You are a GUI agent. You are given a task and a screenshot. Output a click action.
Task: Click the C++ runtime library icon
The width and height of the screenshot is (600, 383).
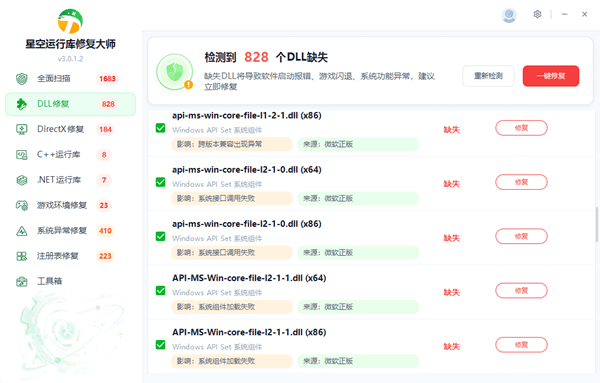[22, 155]
